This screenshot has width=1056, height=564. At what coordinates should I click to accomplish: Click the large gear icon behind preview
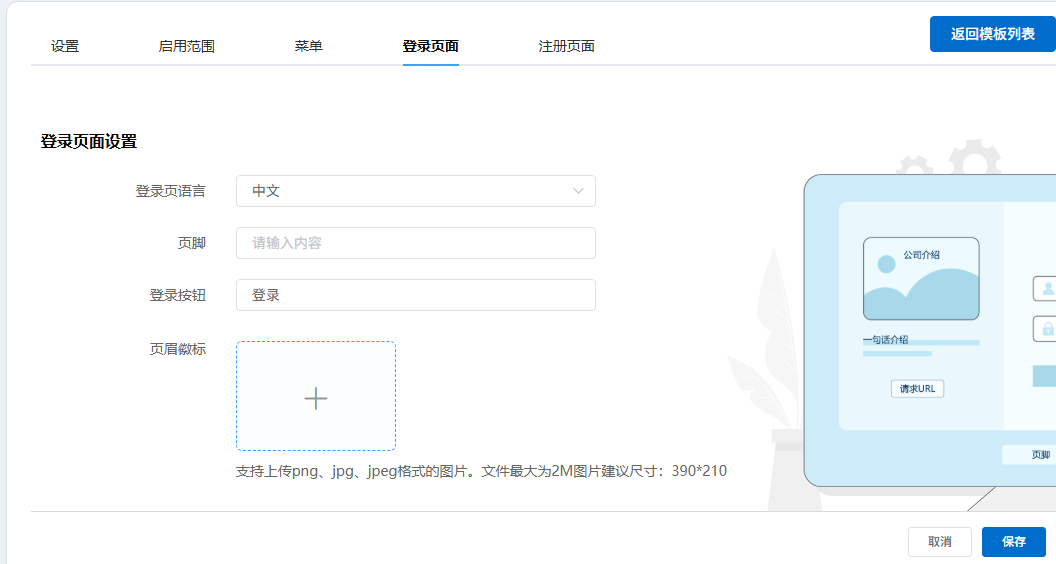(x=974, y=160)
